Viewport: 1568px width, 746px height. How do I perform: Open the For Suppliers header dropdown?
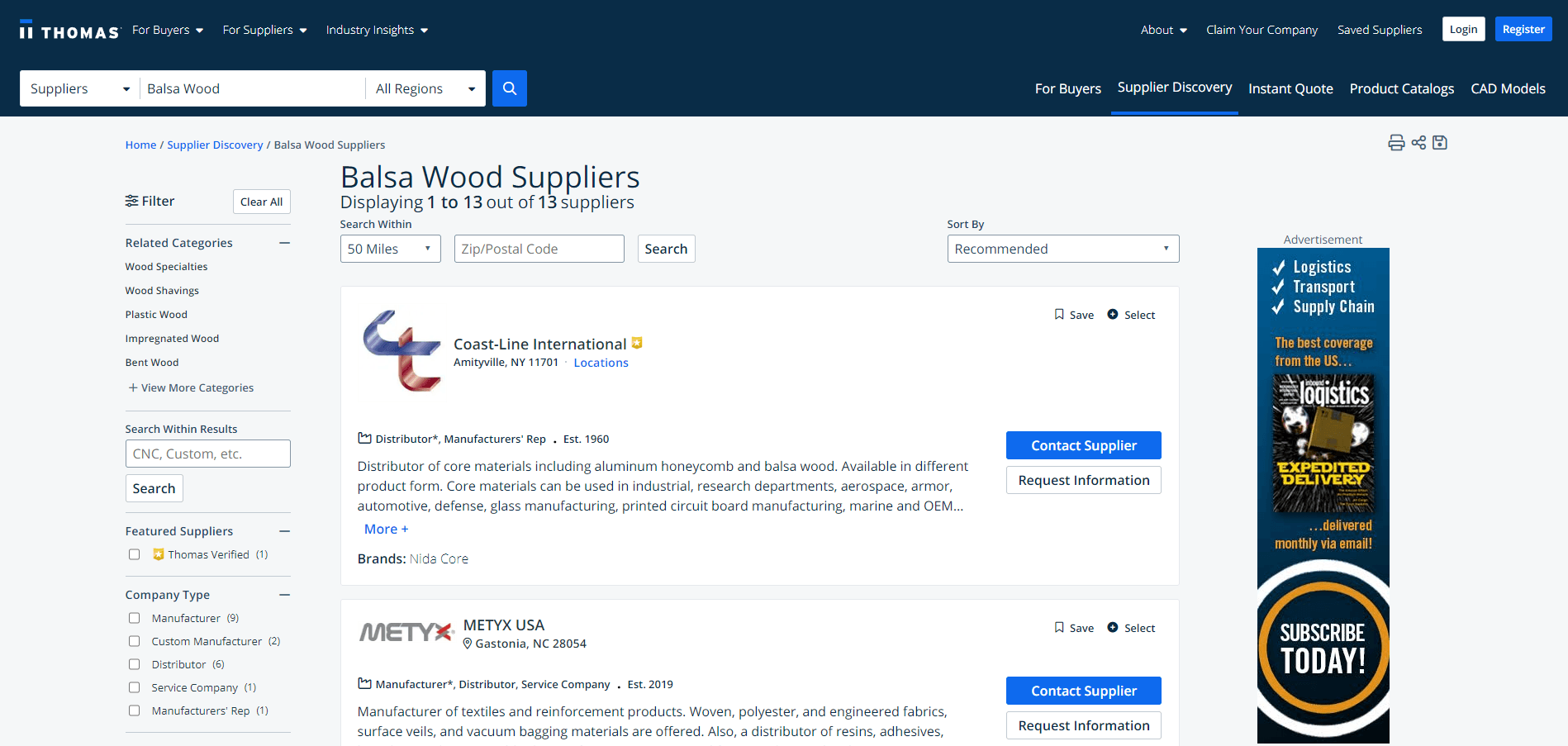(x=264, y=30)
